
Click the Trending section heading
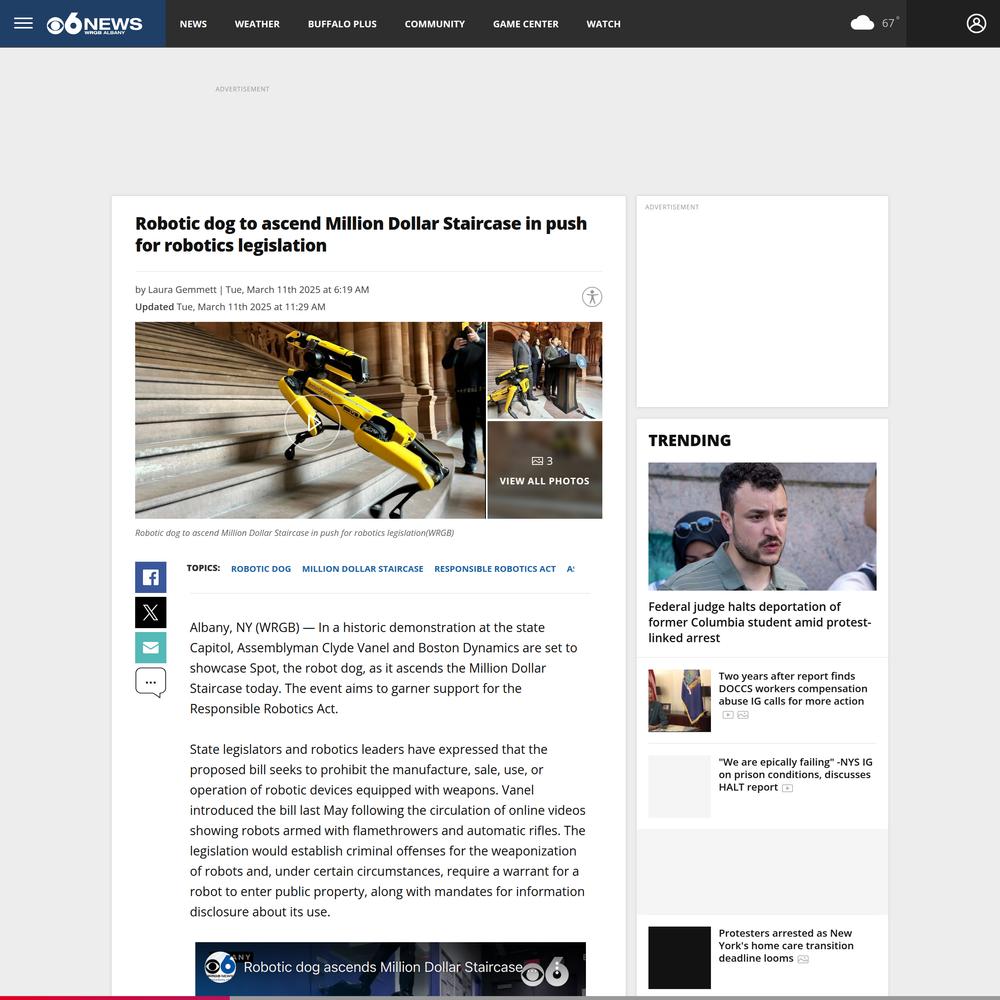coord(689,441)
